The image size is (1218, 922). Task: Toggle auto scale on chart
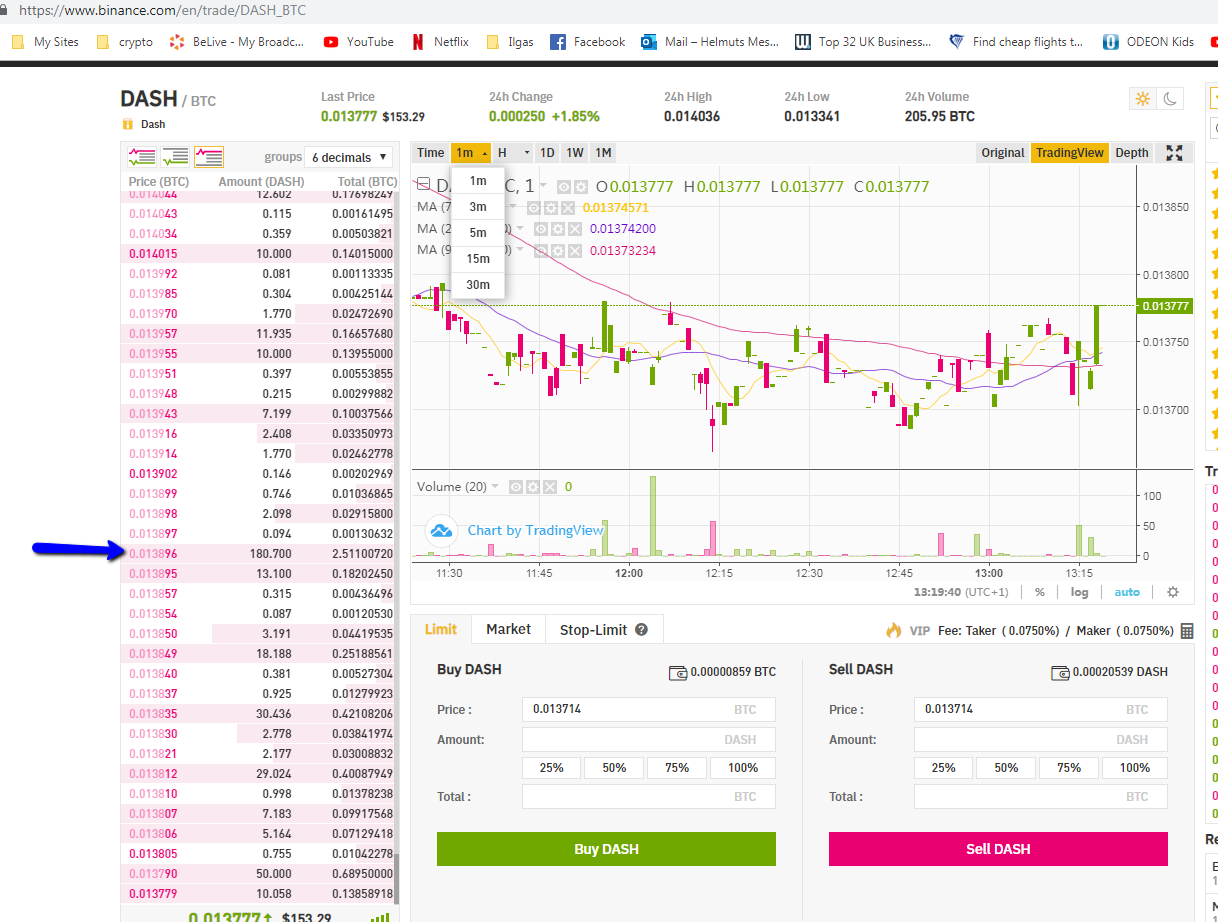[1127, 592]
